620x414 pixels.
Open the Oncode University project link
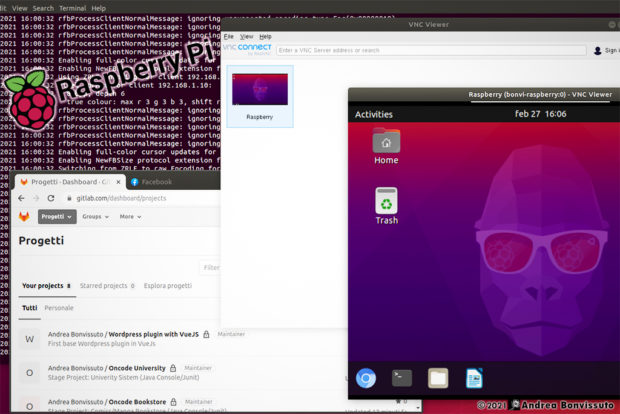click(x=137, y=368)
